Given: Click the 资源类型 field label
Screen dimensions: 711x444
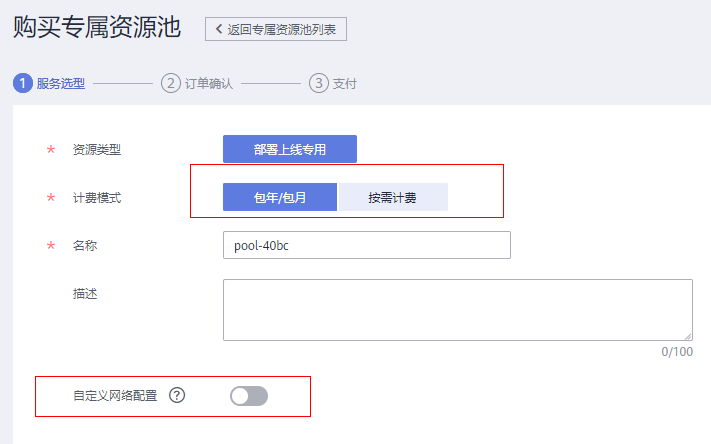Looking at the screenshot, I should [97, 150].
